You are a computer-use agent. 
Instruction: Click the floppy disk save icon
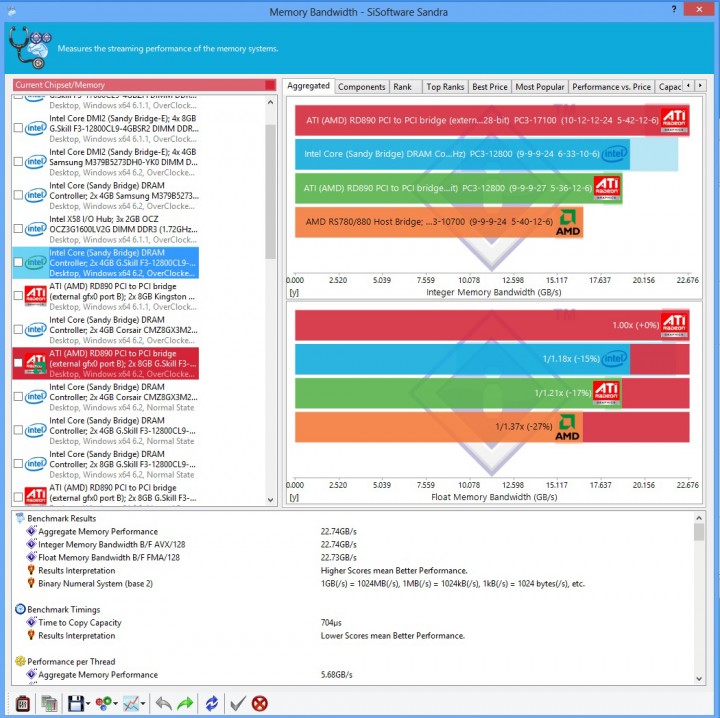pos(76,703)
